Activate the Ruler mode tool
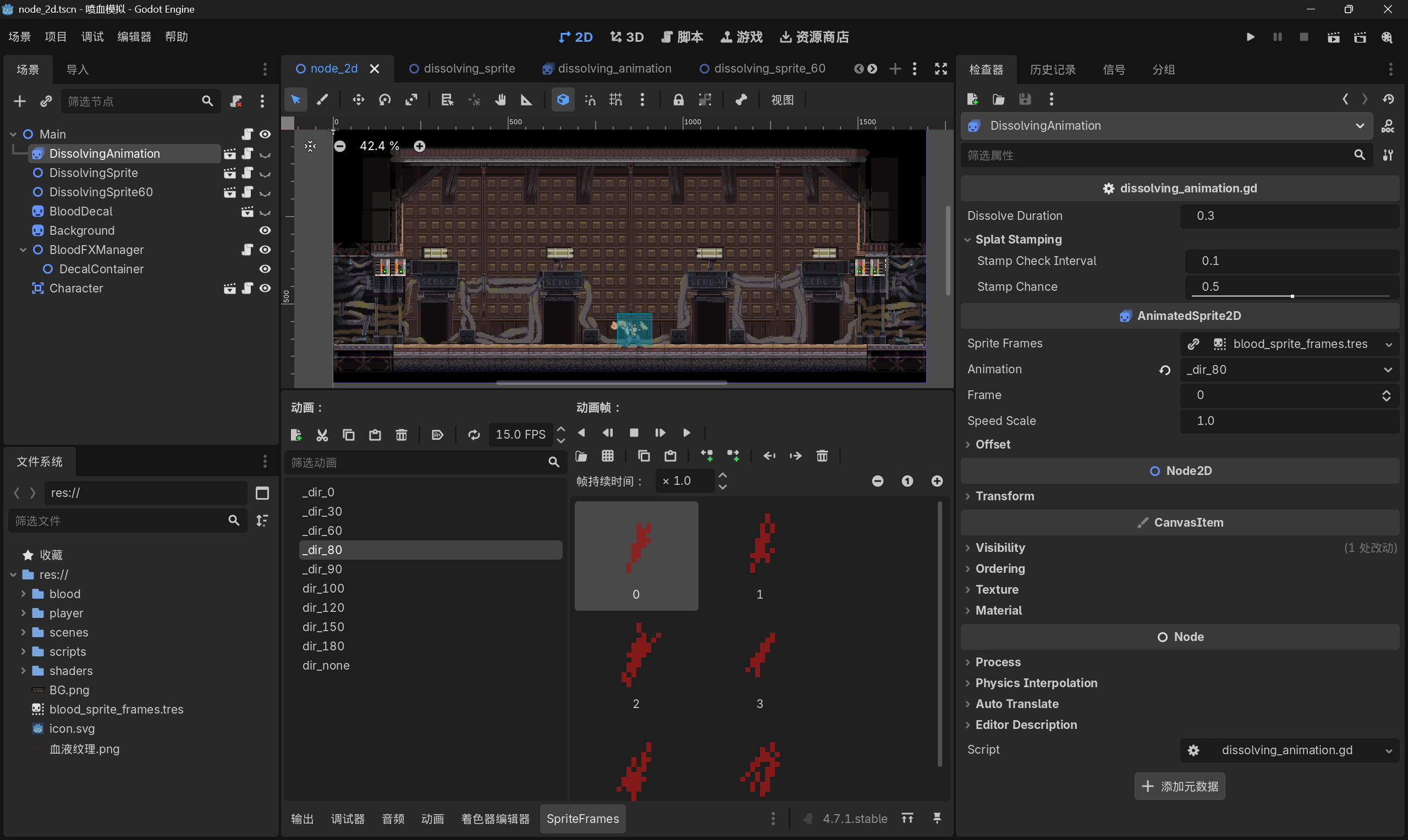1408x840 pixels. pos(526,100)
